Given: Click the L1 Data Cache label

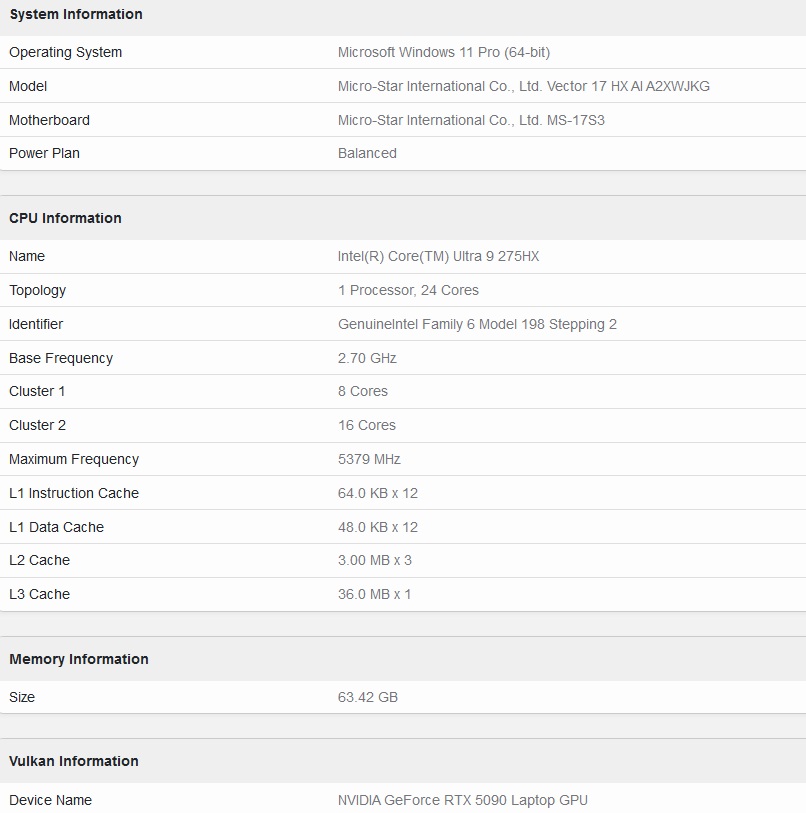Looking at the screenshot, I should pos(57,527).
